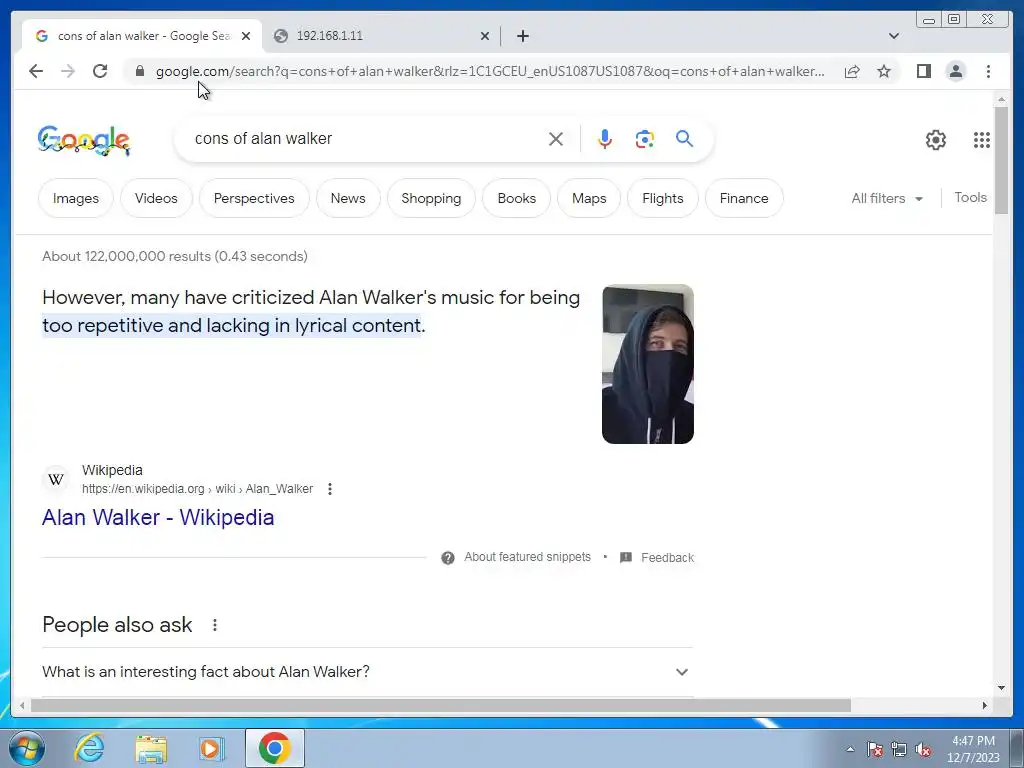The height and width of the screenshot is (768, 1024).
Task: Open more options for Wikipedia result
Action: [x=330, y=488]
